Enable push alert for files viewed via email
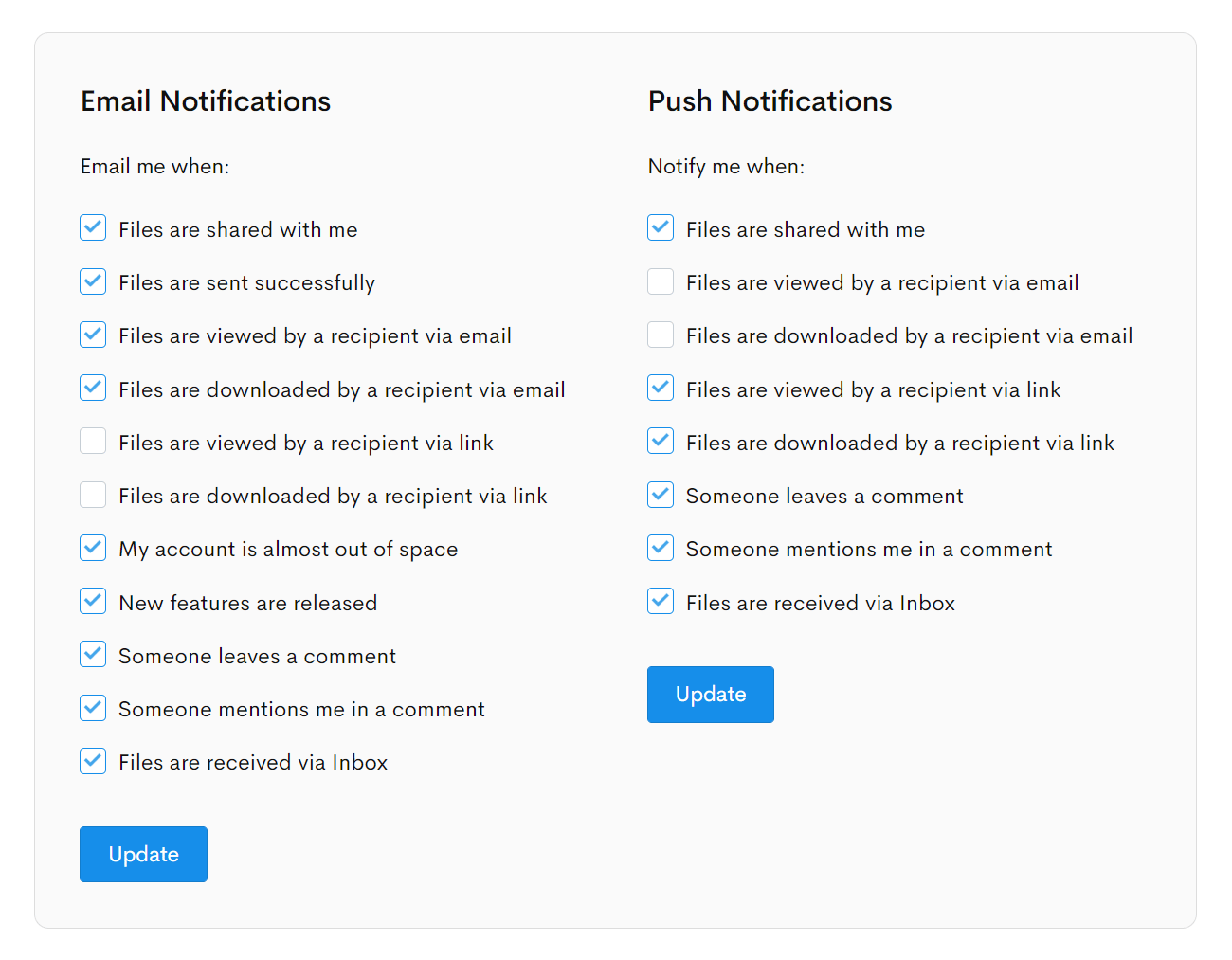1232x960 pixels. click(660, 281)
